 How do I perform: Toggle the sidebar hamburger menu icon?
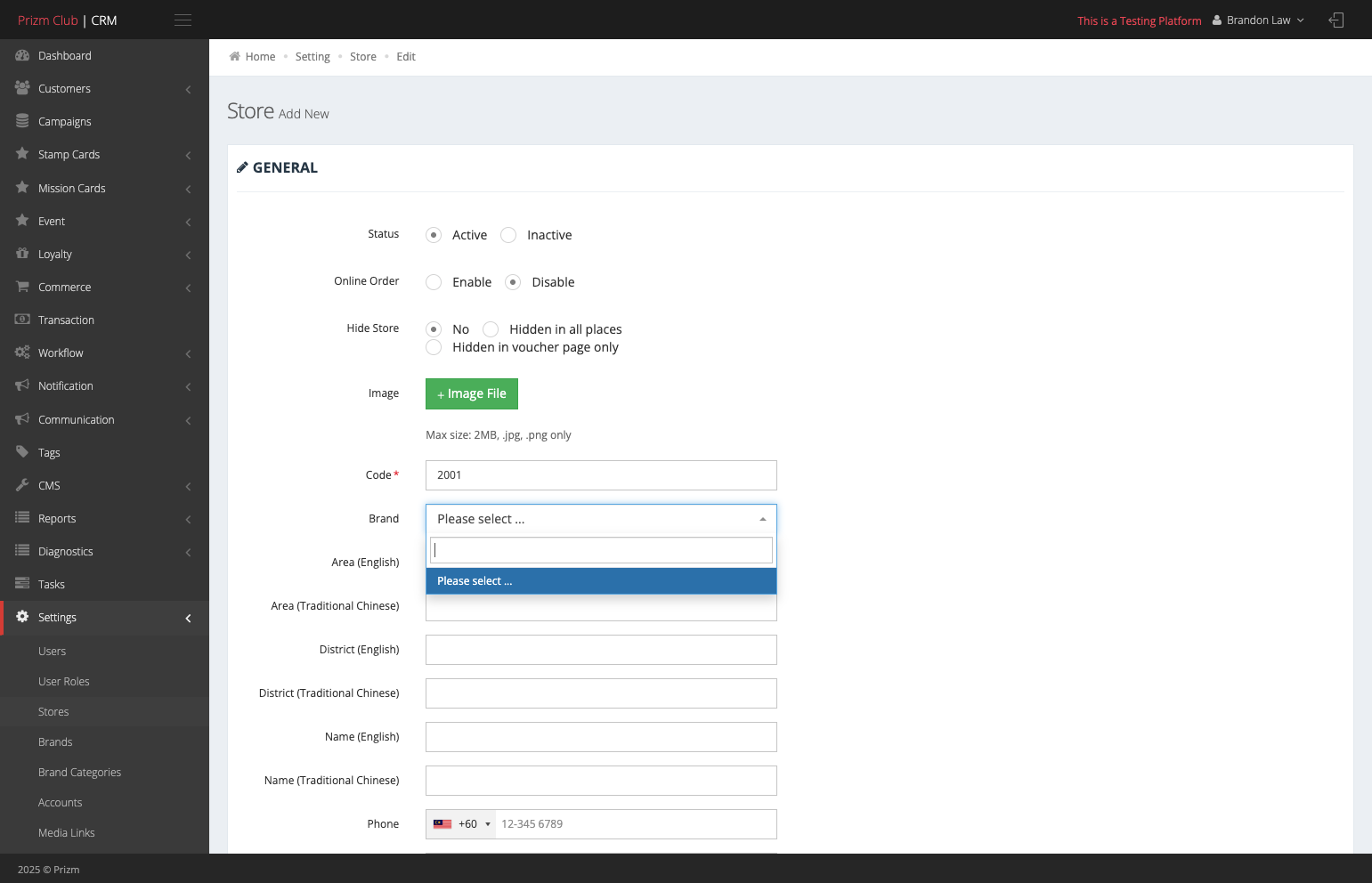pyautogui.click(x=183, y=20)
